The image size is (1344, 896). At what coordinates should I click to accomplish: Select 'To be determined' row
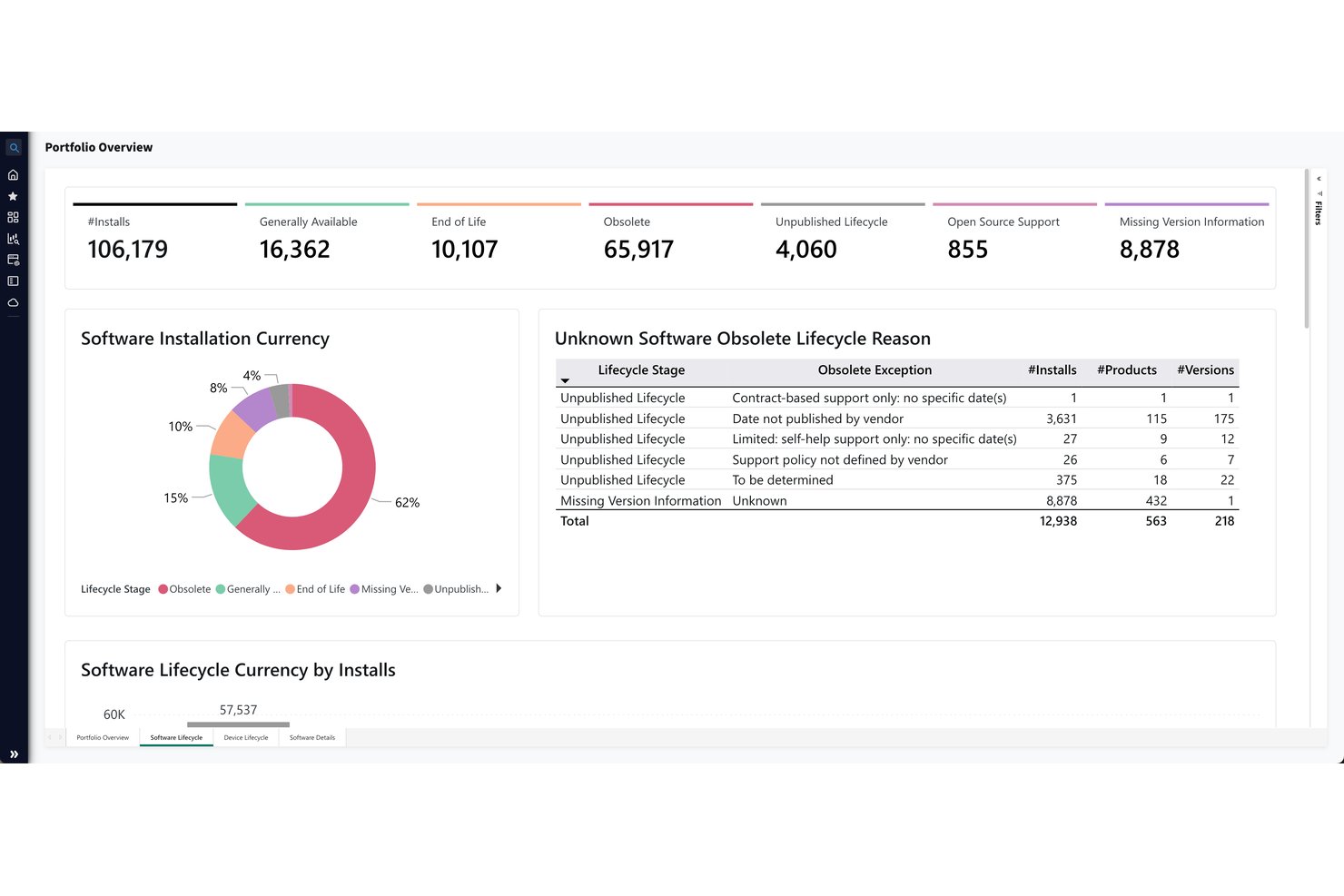pyautogui.click(x=897, y=479)
